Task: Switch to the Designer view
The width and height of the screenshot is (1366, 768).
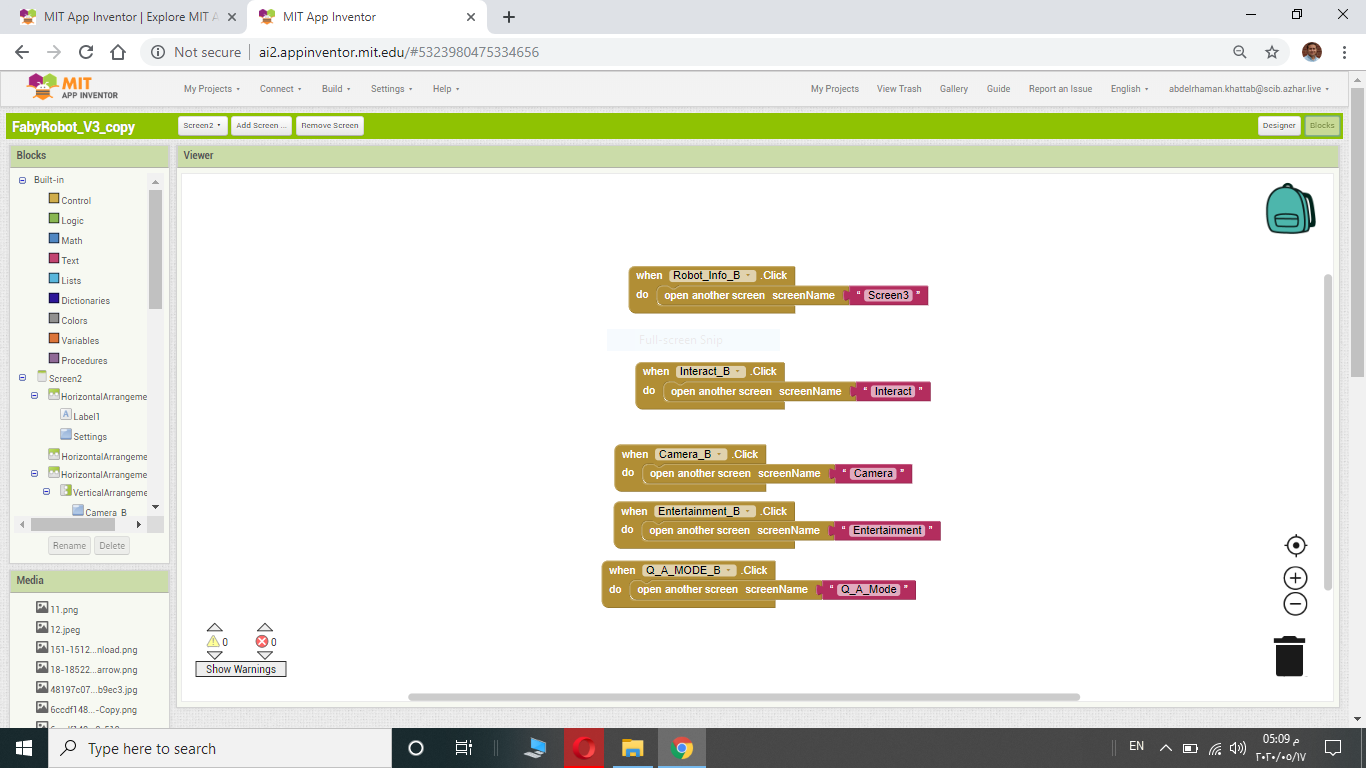Action: [x=1278, y=126]
